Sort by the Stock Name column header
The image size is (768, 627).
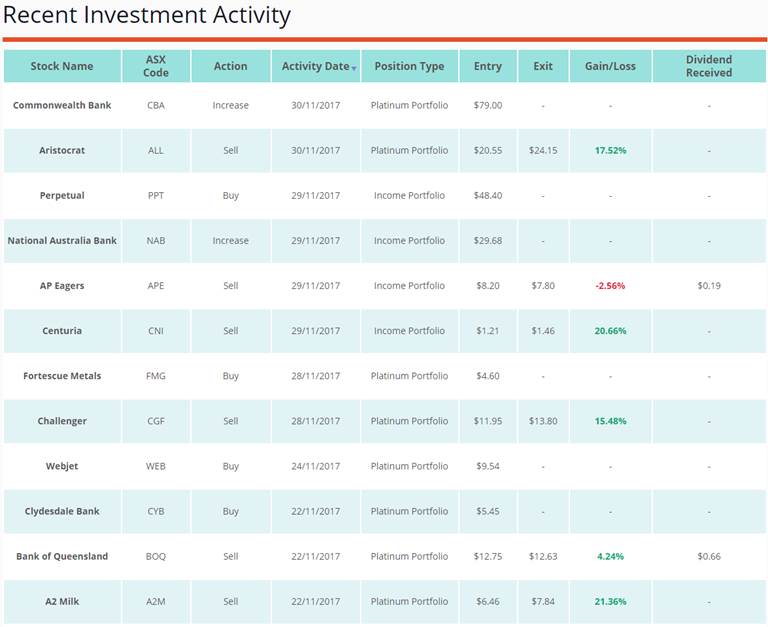point(62,66)
